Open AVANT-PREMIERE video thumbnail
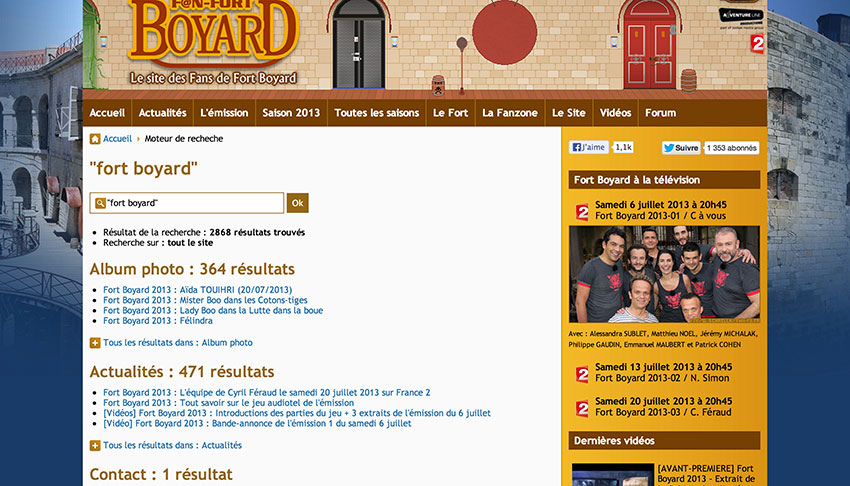 click(x=613, y=475)
